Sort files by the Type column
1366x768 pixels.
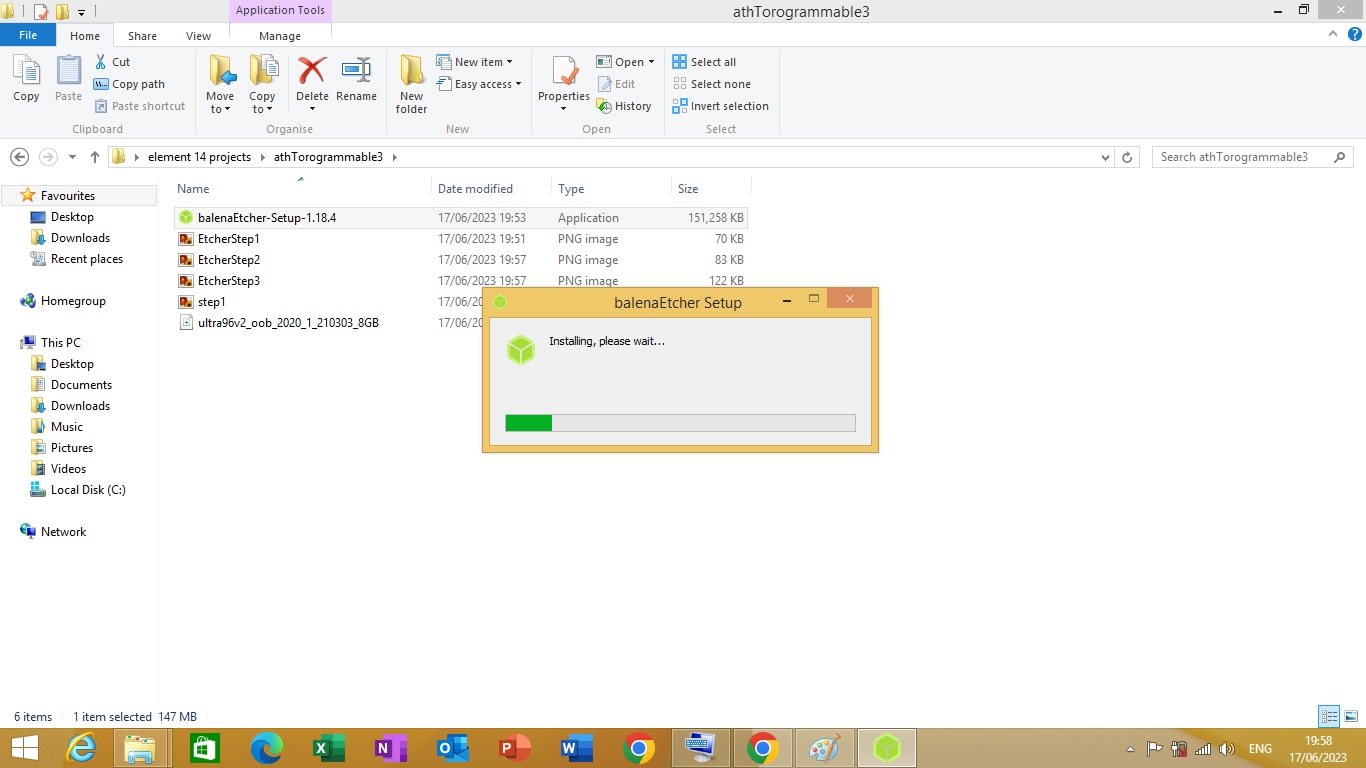pyautogui.click(x=611, y=189)
